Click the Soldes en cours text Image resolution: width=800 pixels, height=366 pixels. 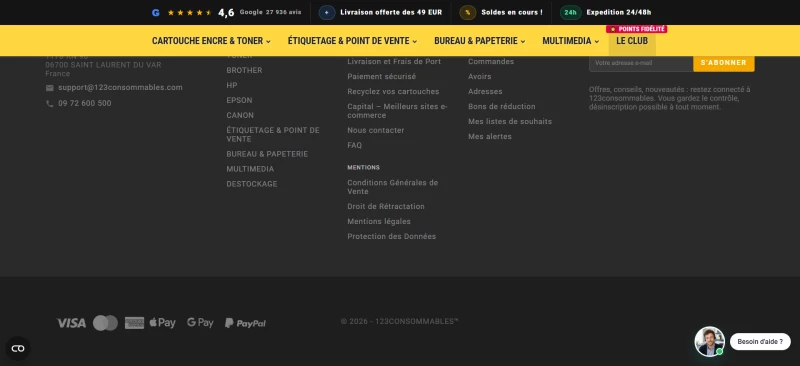pyautogui.click(x=512, y=12)
